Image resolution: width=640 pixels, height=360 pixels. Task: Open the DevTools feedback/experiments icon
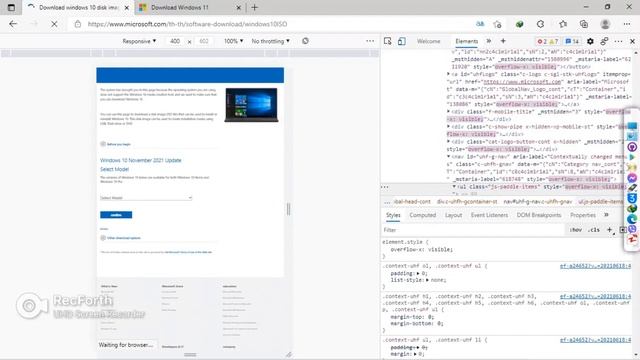click(604, 41)
